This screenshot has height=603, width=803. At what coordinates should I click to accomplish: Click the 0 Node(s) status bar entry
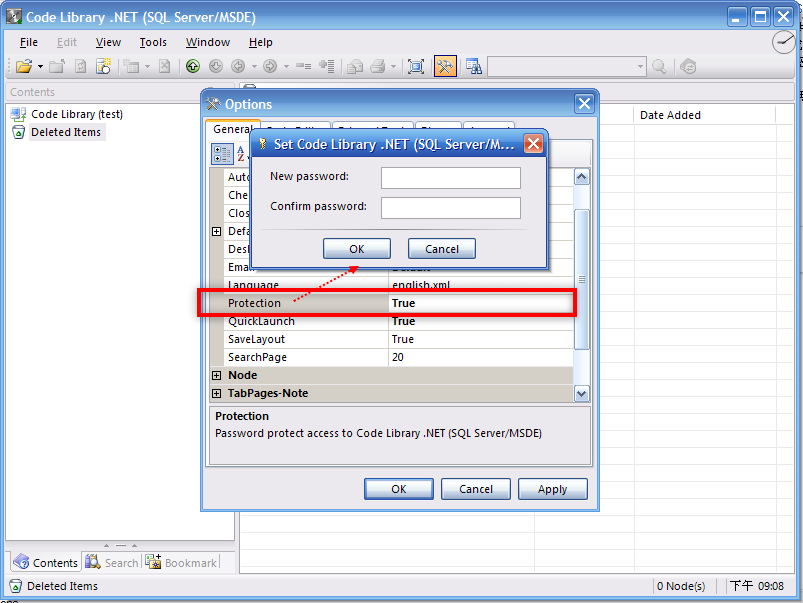pos(681,586)
